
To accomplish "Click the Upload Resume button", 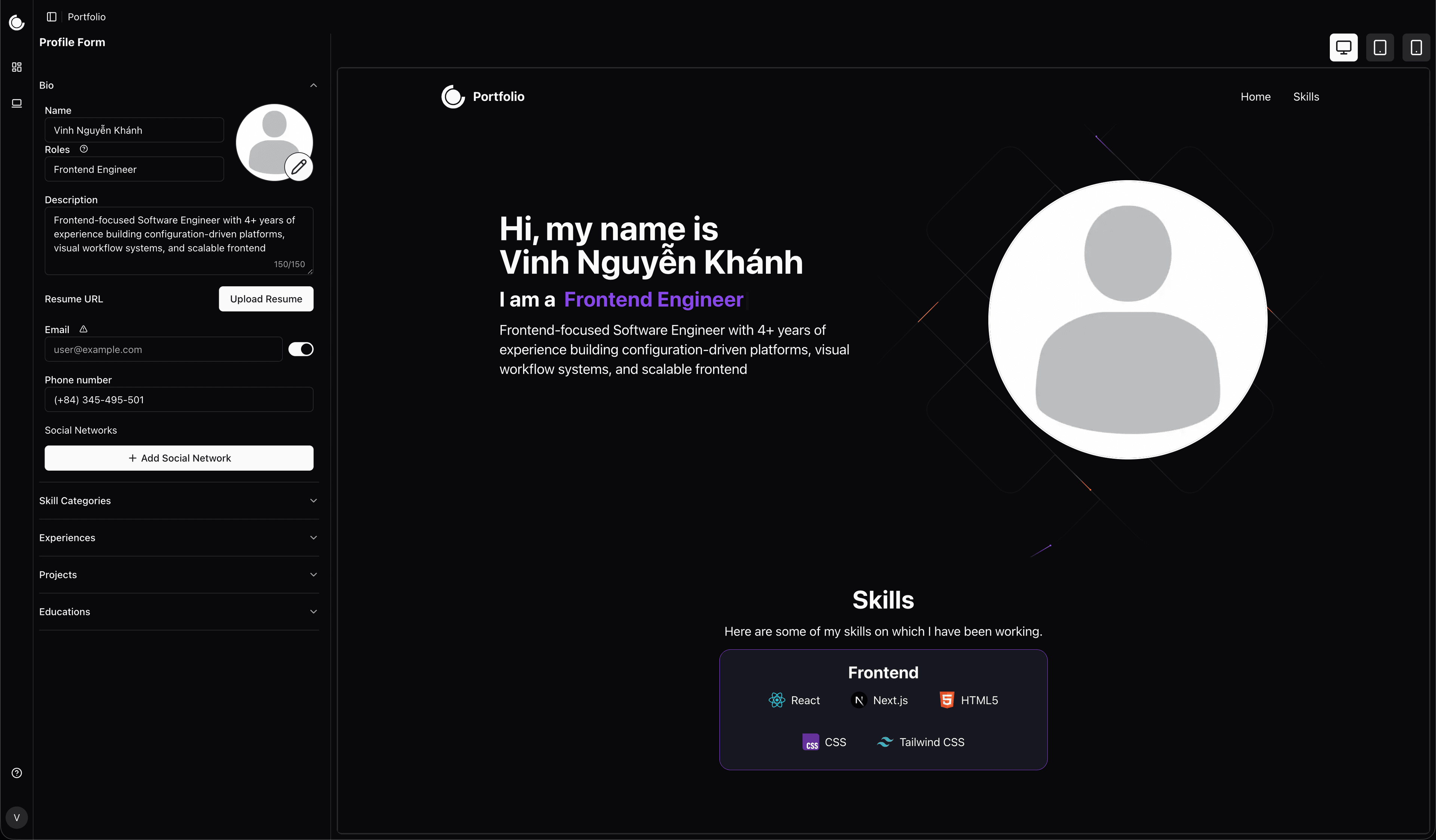I will (x=266, y=299).
